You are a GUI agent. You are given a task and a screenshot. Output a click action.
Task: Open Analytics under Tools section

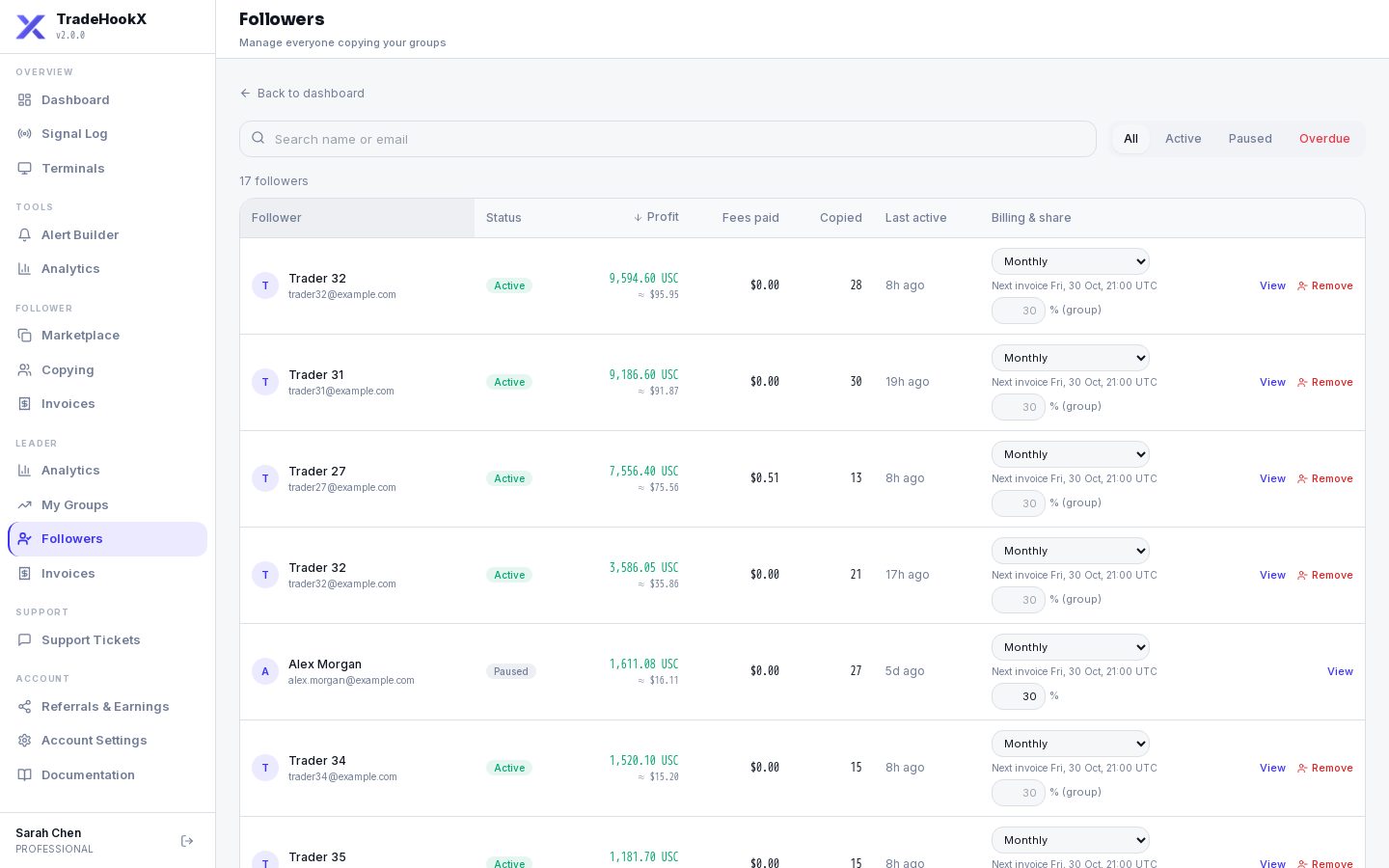pos(107,269)
